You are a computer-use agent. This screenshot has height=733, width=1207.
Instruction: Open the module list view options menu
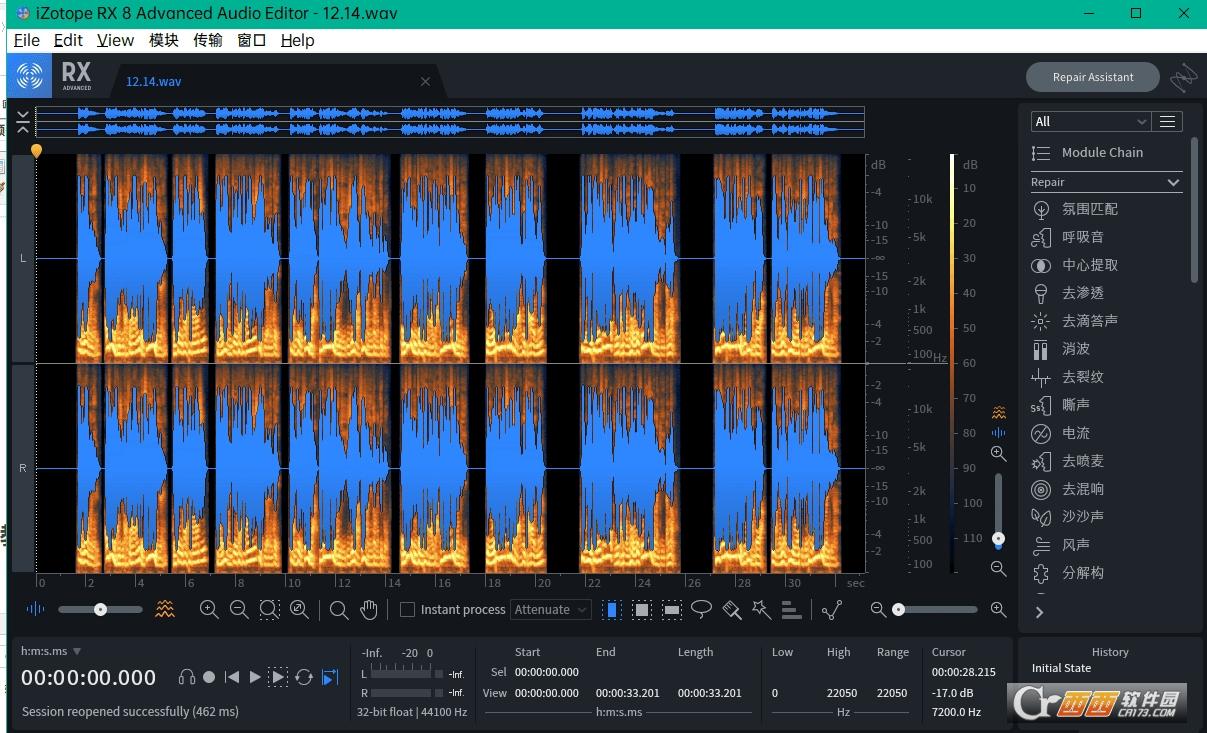point(1167,121)
